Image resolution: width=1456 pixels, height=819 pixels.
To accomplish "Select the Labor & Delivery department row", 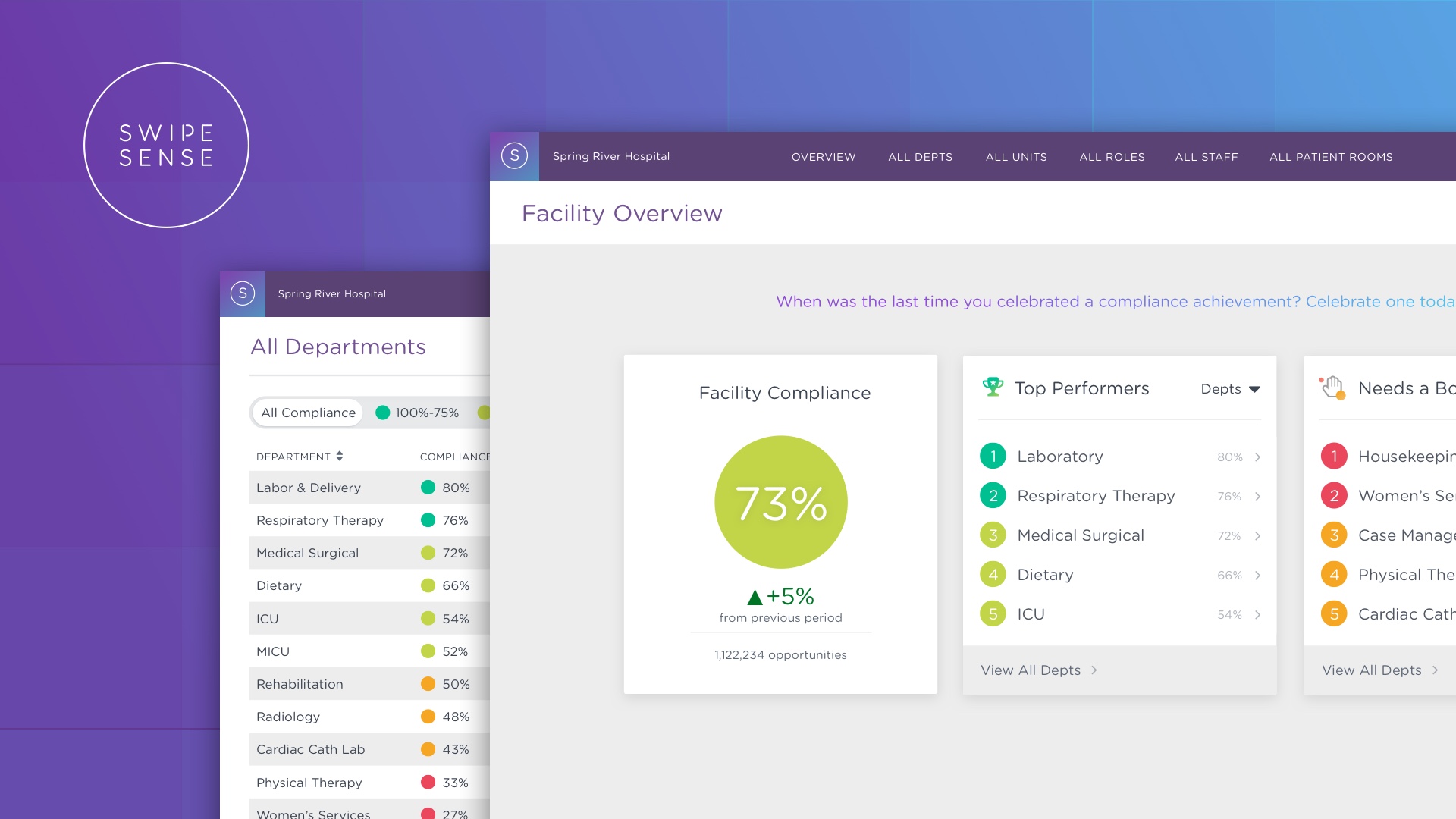I will 309,488.
